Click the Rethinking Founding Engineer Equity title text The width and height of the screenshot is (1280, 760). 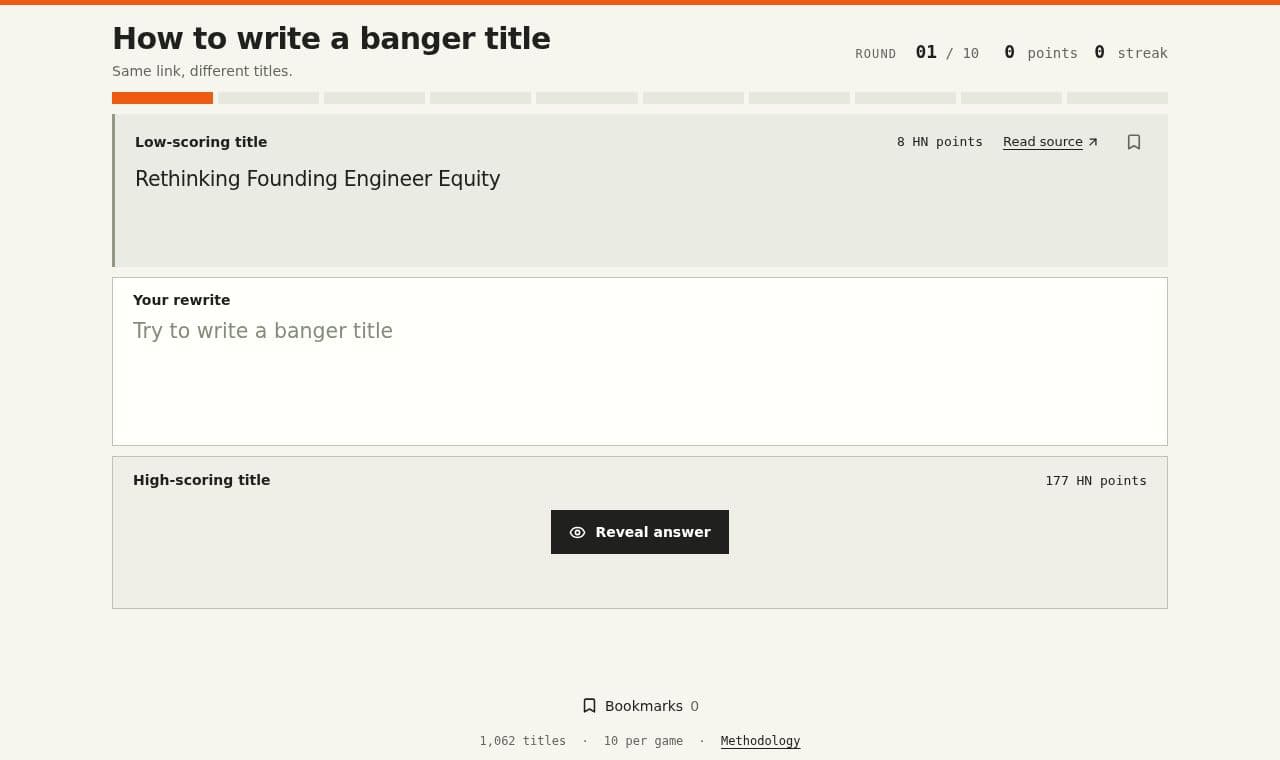[x=318, y=179]
